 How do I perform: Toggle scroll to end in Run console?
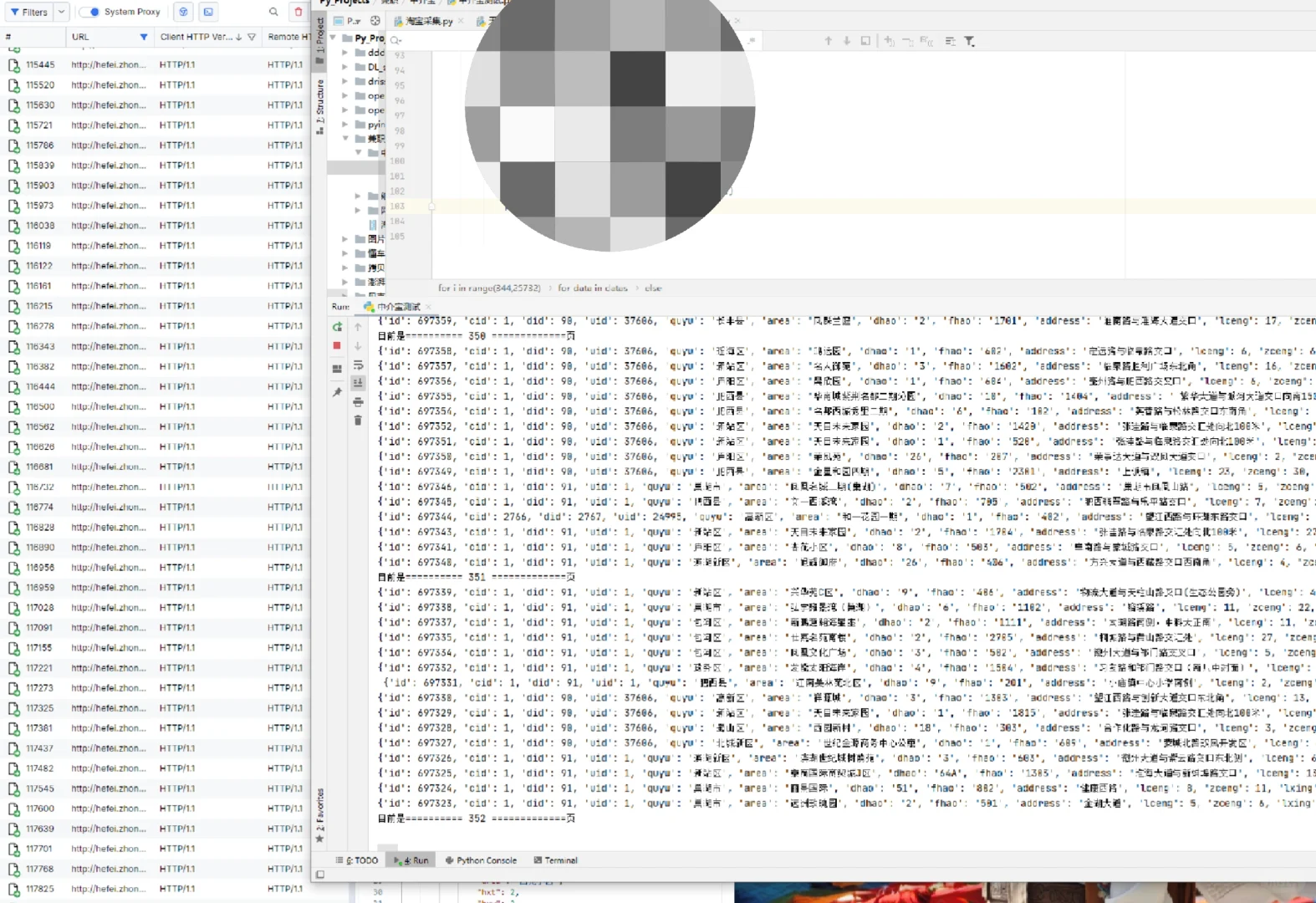(x=358, y=384)
